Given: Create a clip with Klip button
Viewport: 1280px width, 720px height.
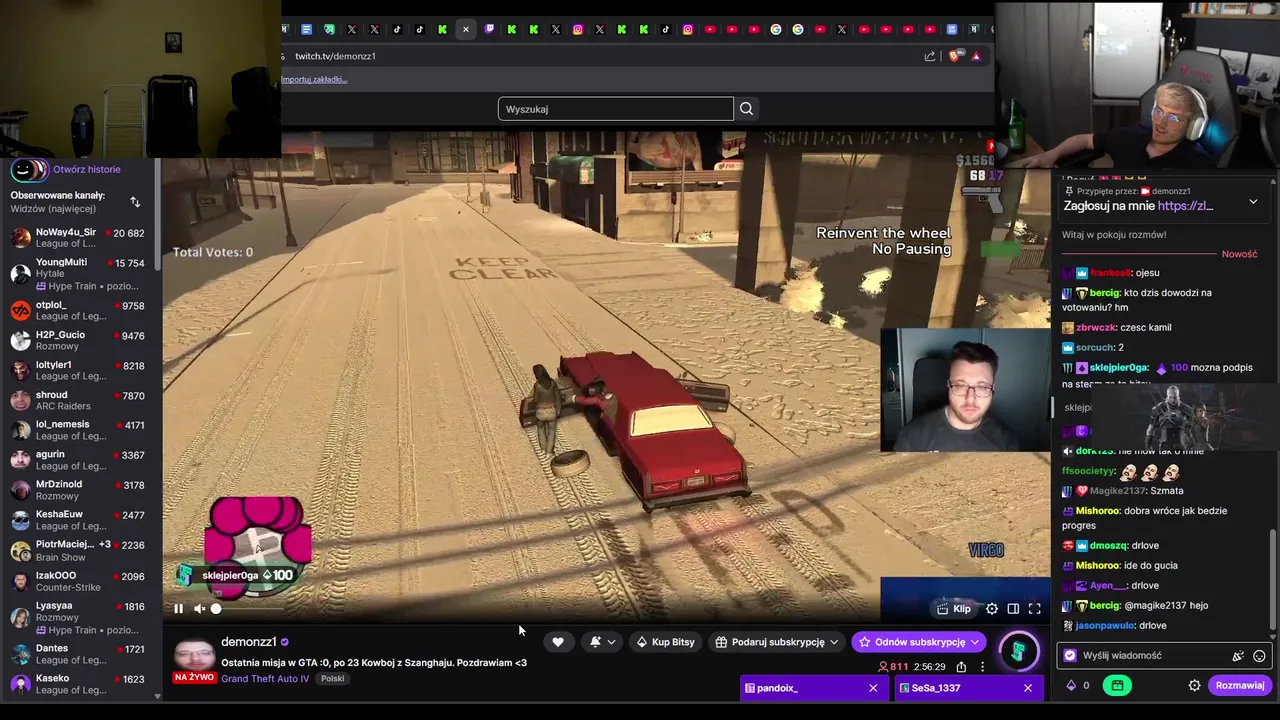Looking at the screenshot, I should [x=953, y=608].
